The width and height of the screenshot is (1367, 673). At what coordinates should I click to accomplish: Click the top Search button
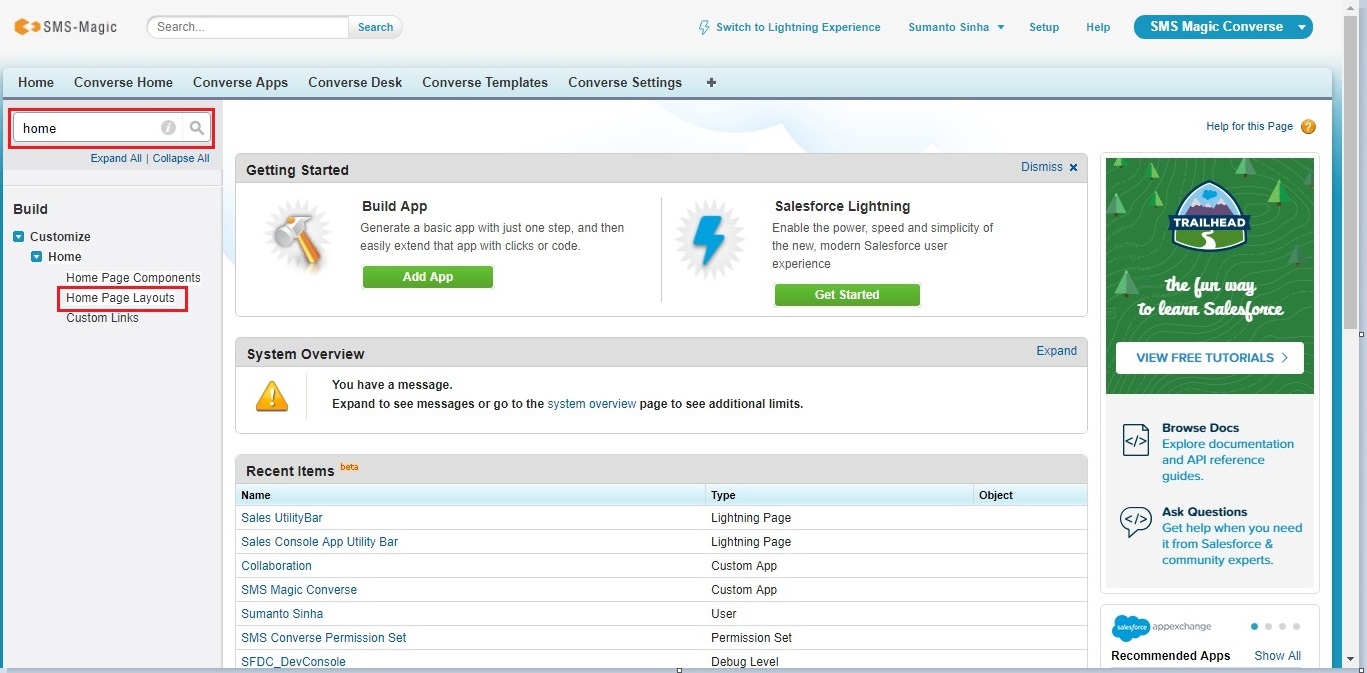(376, 27)
